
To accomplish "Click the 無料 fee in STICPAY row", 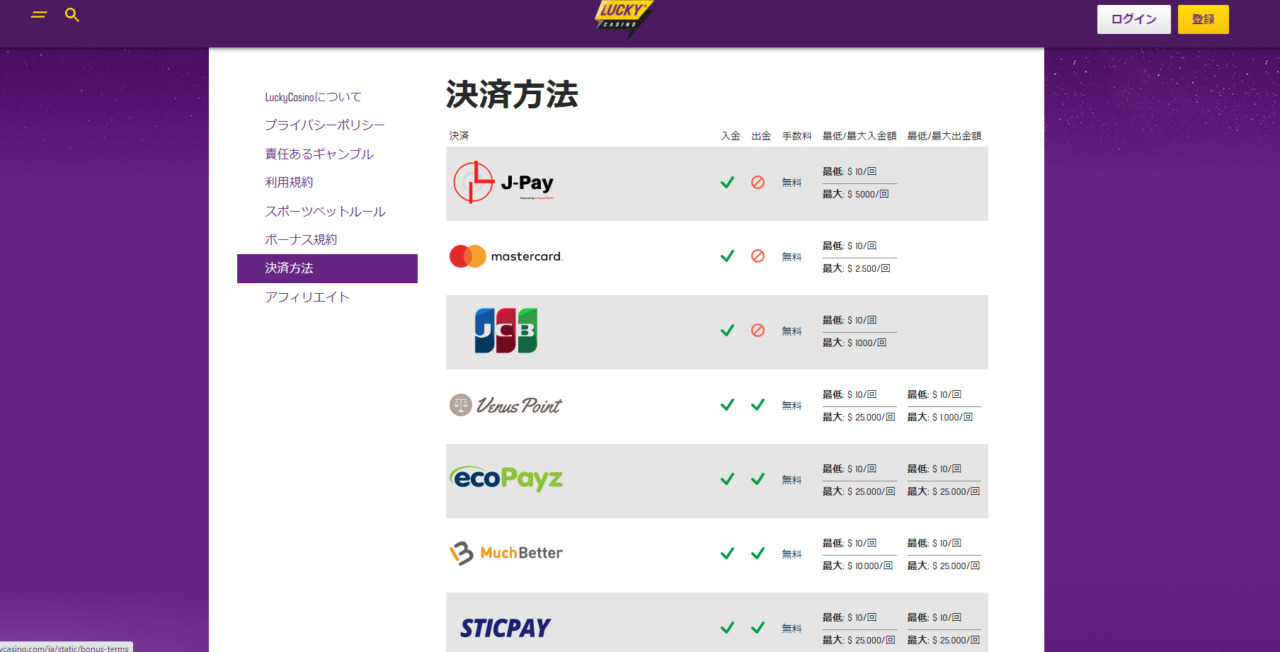I will (x=792, y=629).
